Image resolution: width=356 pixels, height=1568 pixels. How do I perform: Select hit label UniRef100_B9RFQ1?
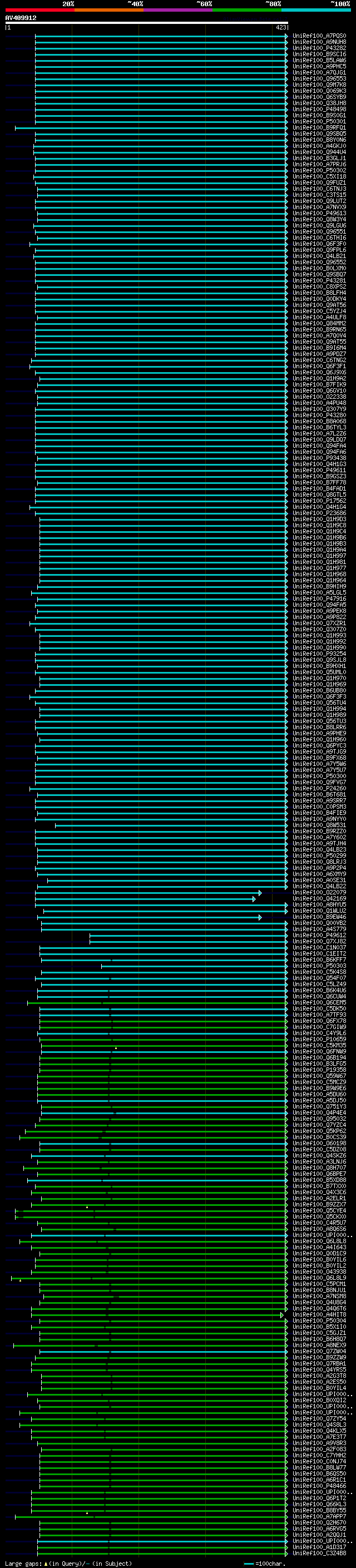(319, 128)
